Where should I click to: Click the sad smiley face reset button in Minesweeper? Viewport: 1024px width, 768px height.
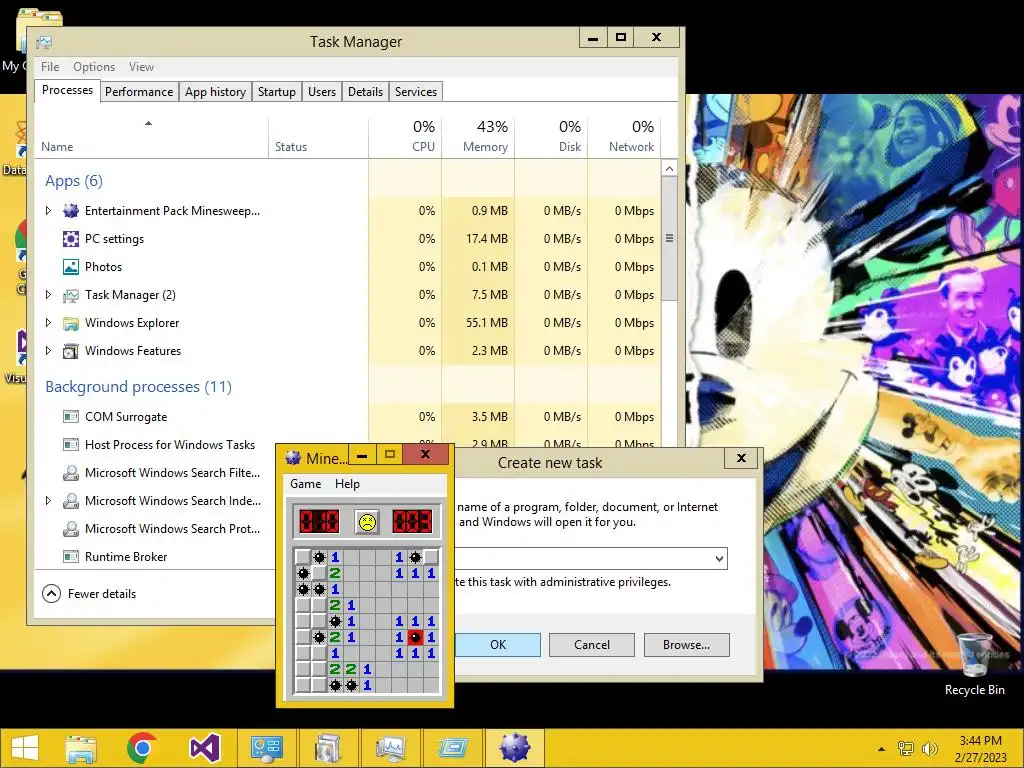(x=367, y=521)
